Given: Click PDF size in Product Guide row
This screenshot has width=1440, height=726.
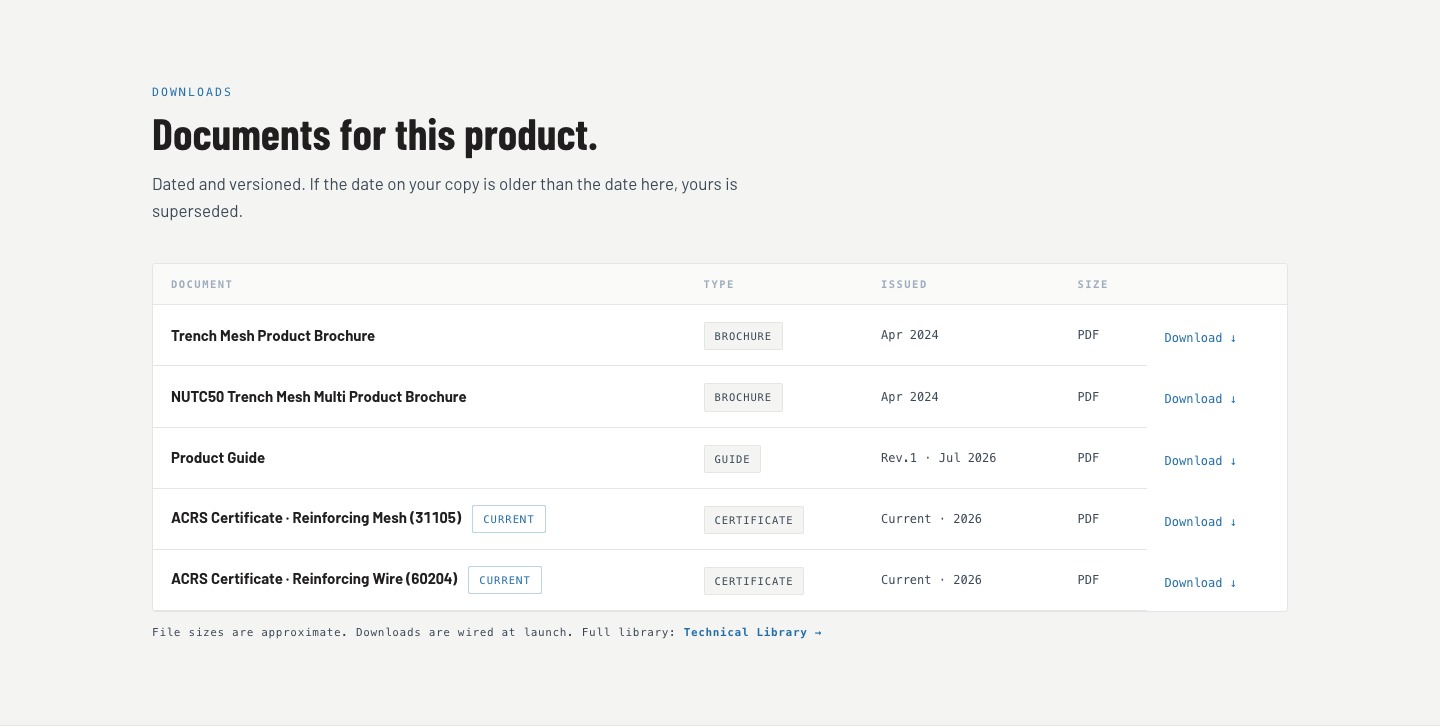Looking at the screenshot, I should (x=1088, y=458).
